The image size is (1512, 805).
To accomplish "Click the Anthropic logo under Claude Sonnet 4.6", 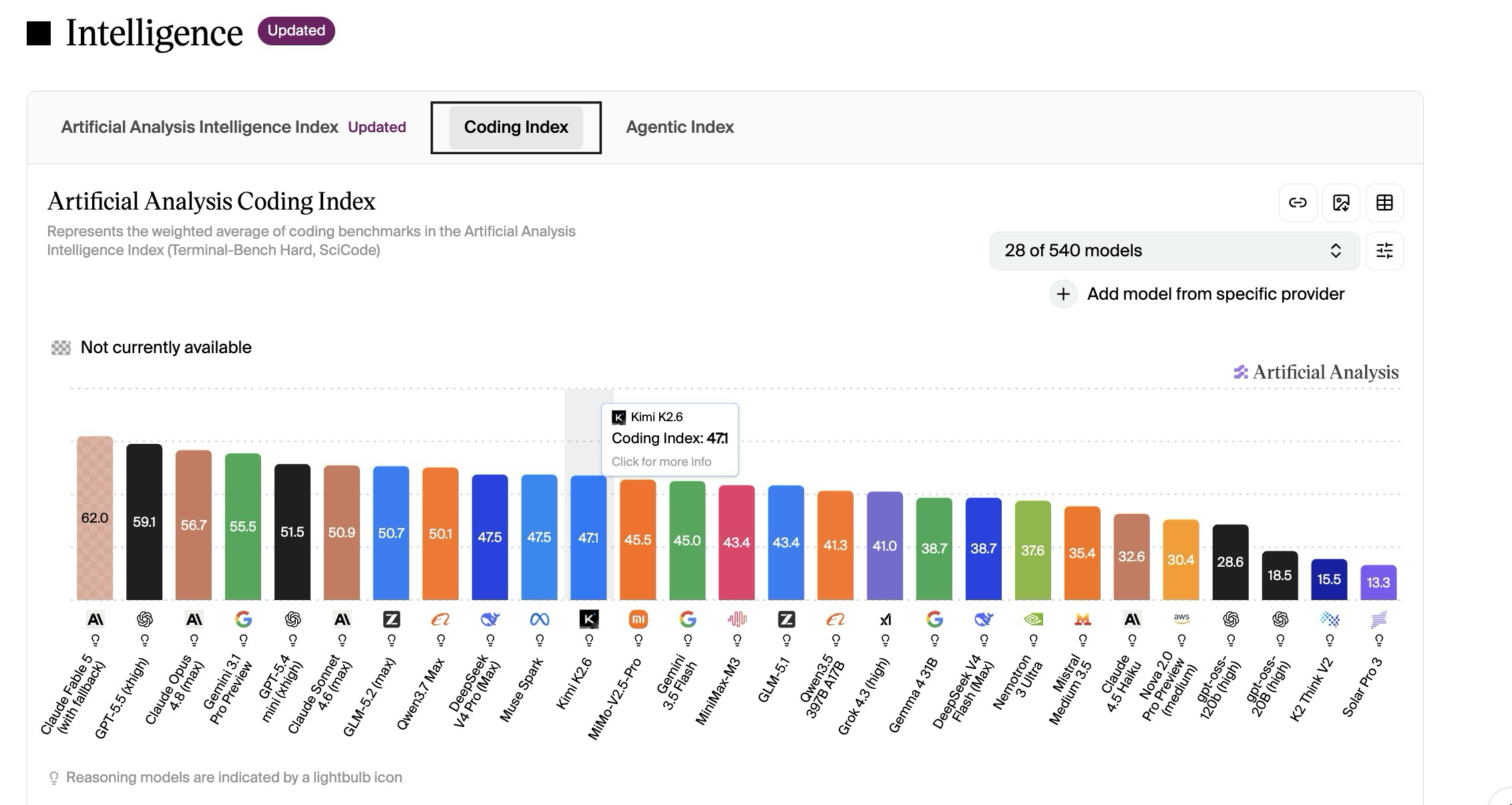I will [x=342, y=619].
